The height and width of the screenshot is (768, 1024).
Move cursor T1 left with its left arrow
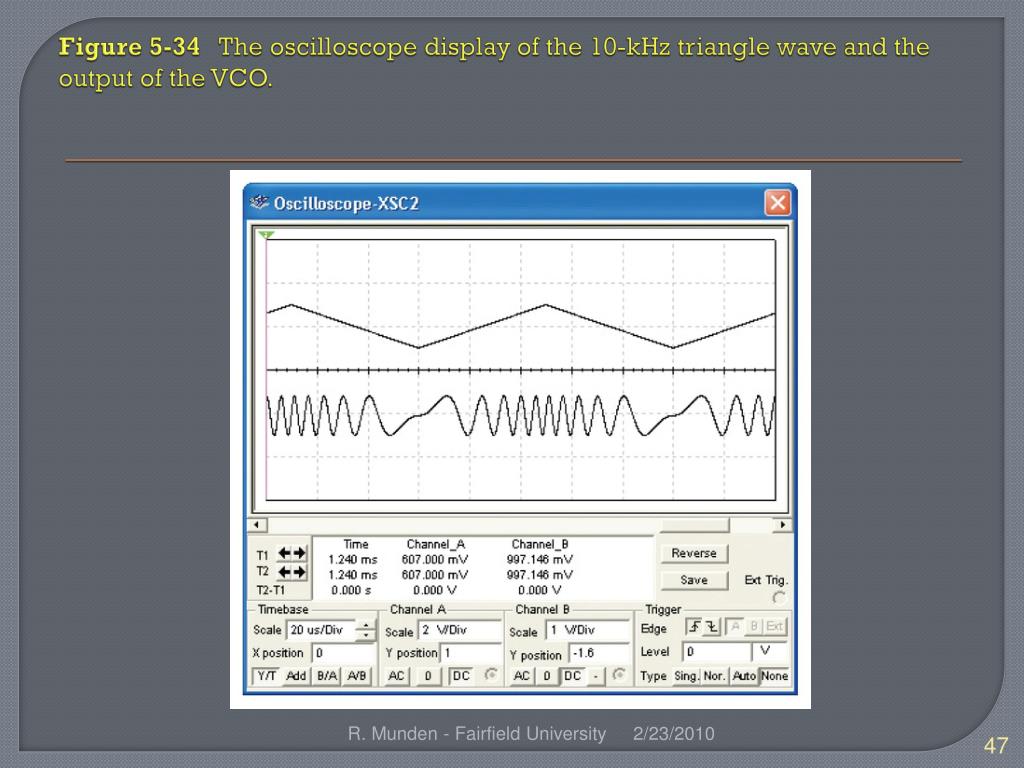[284, 553]
